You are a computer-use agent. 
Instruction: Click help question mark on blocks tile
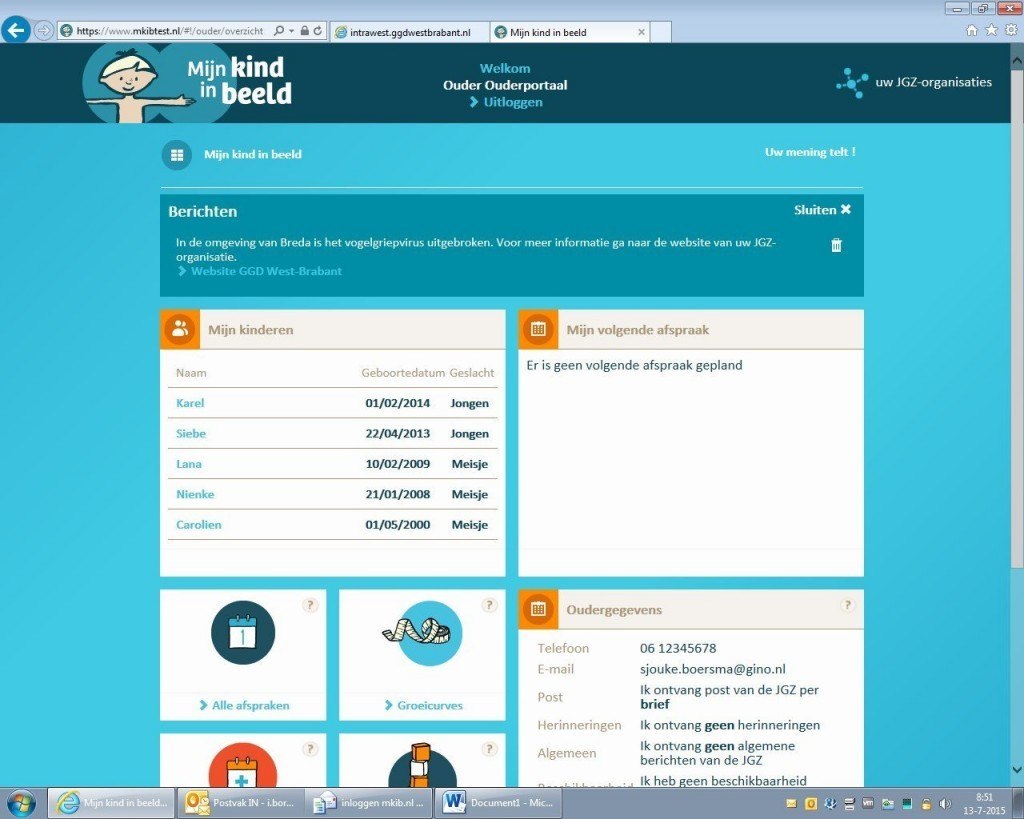(489, 749)
